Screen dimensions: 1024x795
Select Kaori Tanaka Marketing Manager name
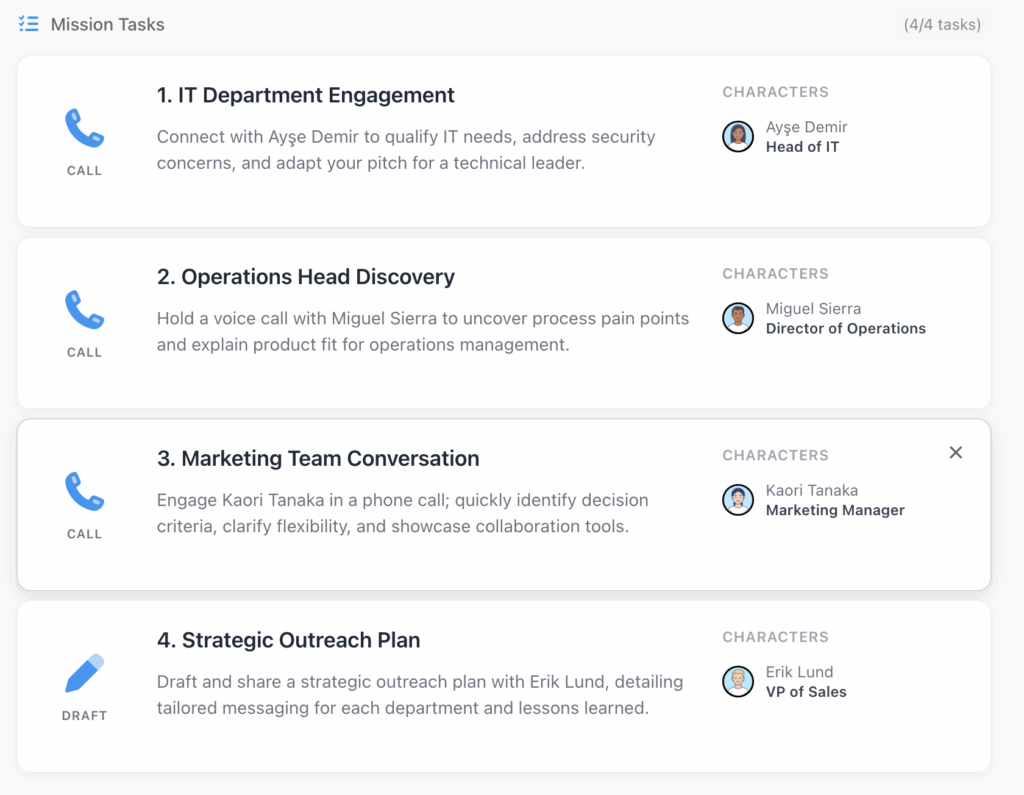(812, 490)
